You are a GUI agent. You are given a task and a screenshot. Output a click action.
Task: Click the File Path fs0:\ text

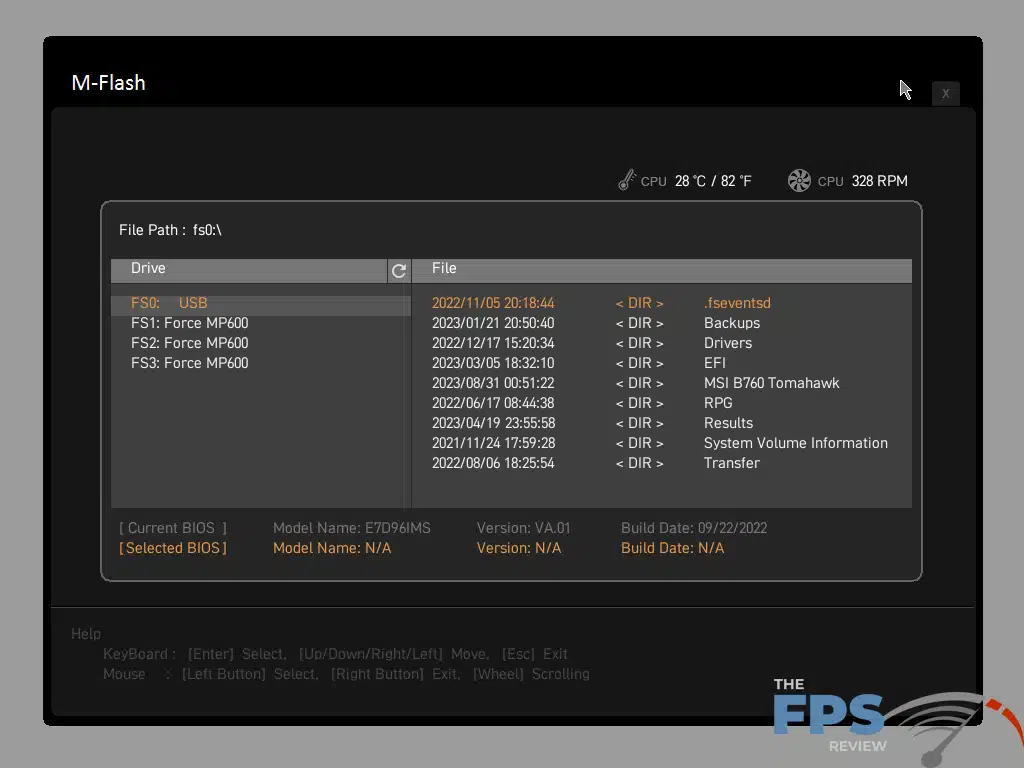pos(170,230)
